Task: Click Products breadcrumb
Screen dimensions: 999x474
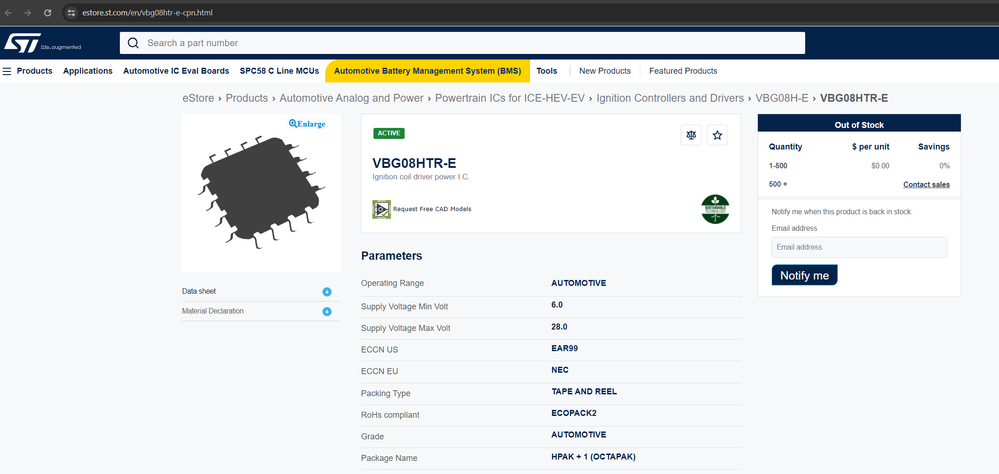Action: point(247,98)
